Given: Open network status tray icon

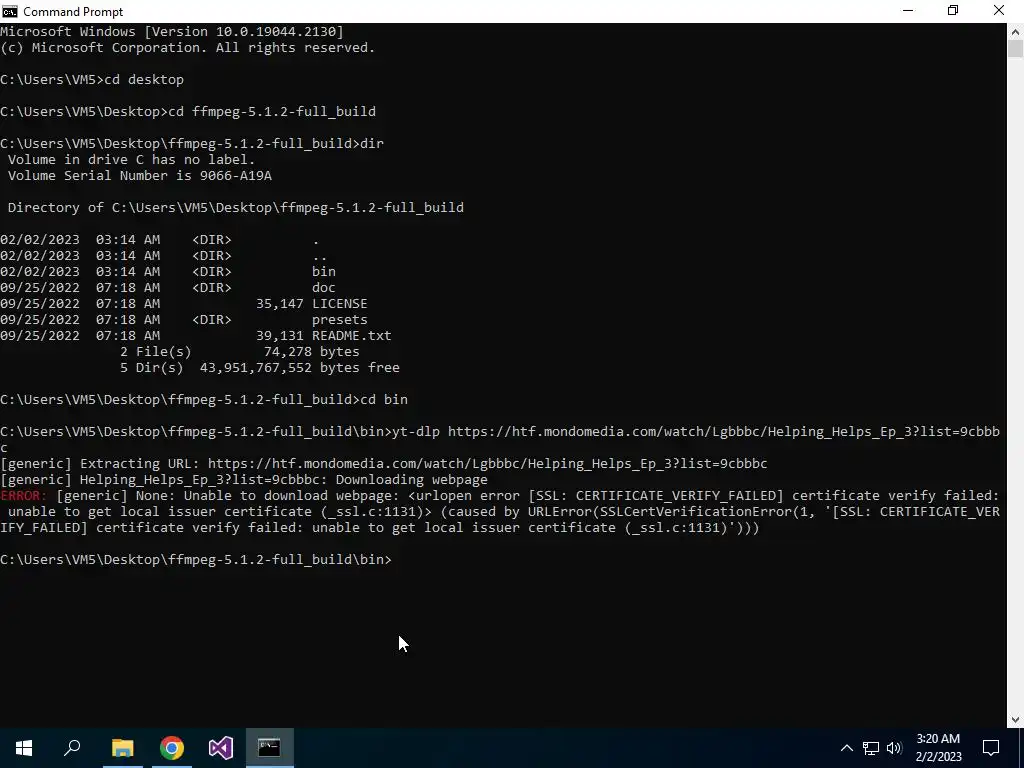Looking at the screenshot, I should point(871,748).
